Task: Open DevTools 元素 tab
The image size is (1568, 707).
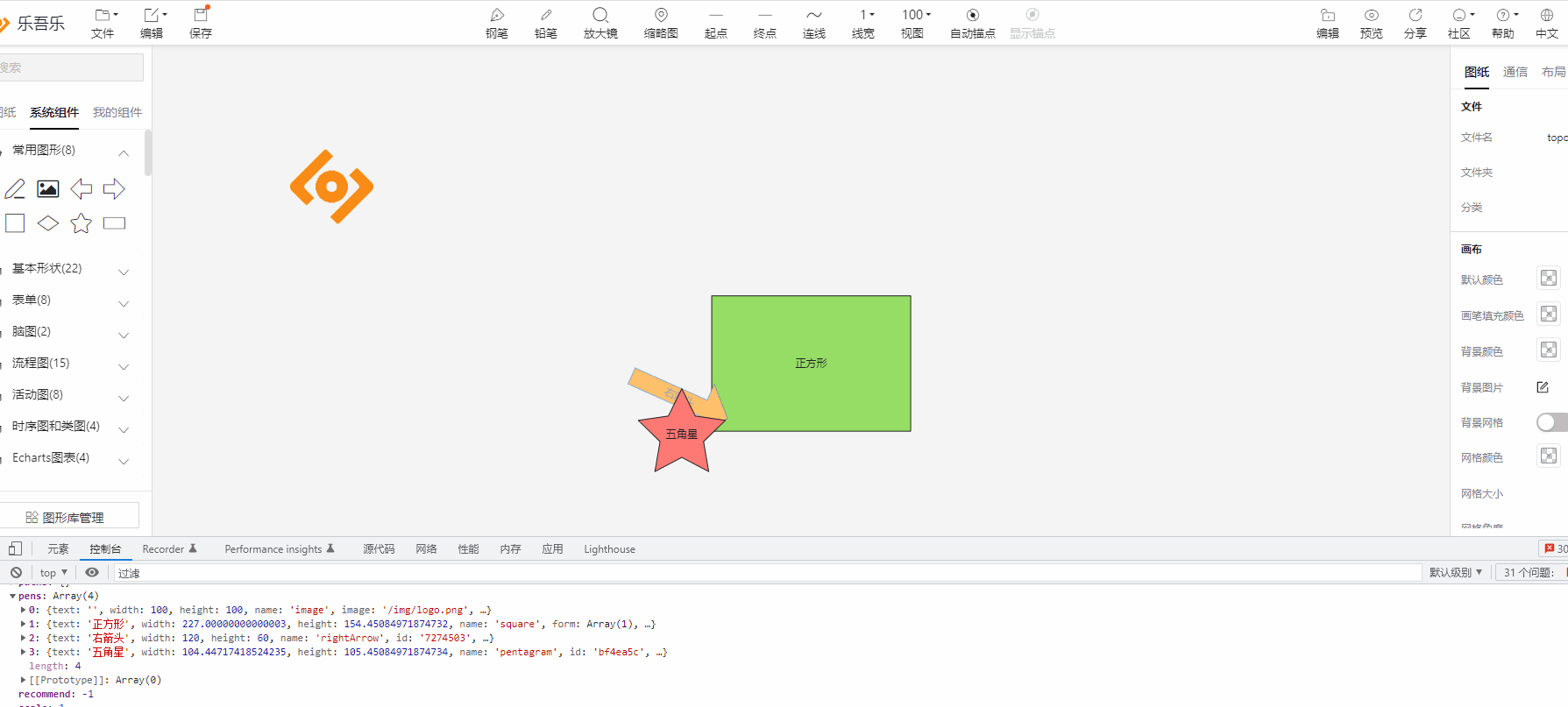Action: (x=58, y=549)
